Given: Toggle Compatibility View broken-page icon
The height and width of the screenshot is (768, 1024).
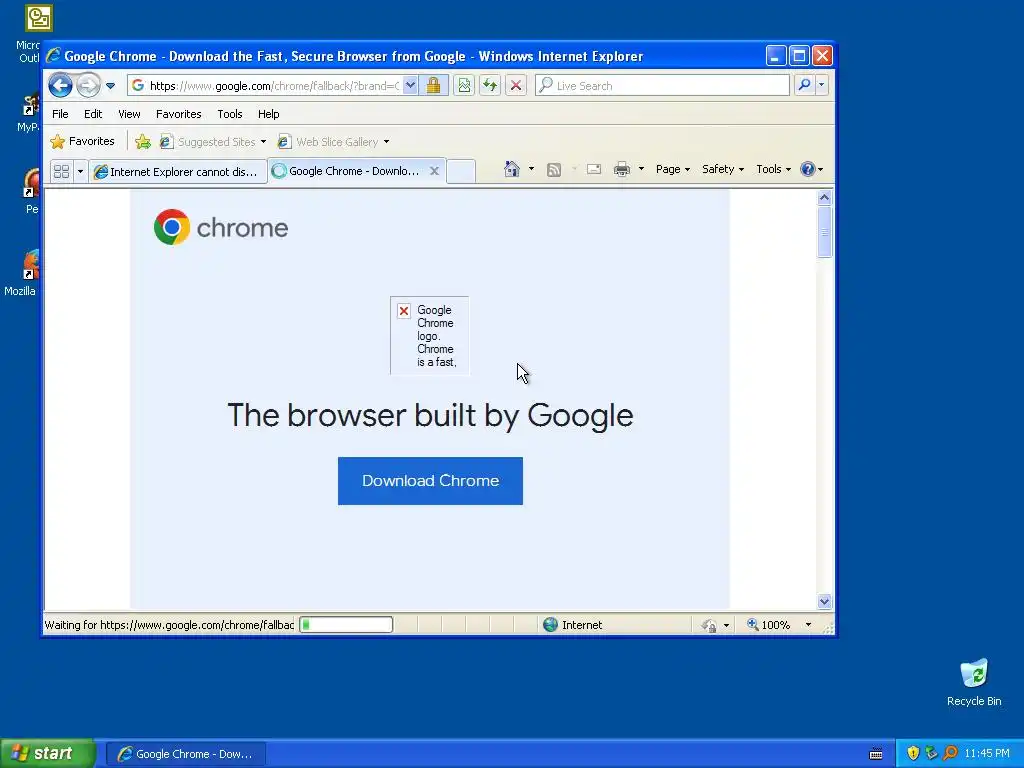Looking at the screenshot, I should pos(464,86).
